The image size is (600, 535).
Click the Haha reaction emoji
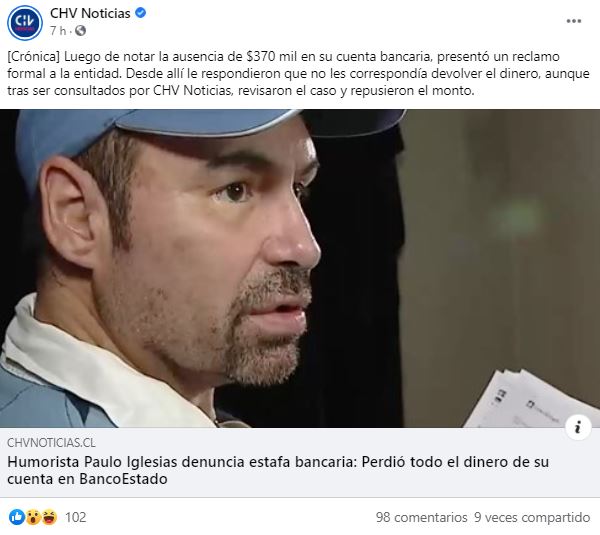[49, 517]
